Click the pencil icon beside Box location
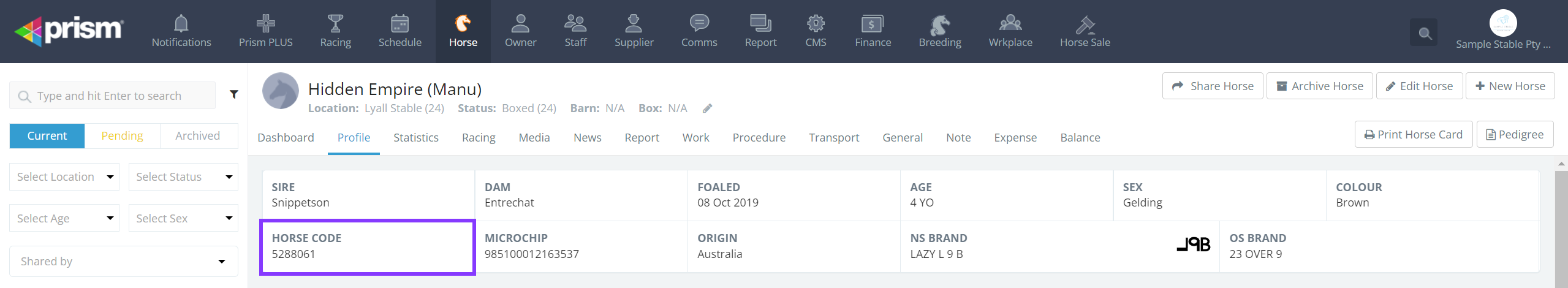This screenshot has height=288, width=1568. [707, 108]
